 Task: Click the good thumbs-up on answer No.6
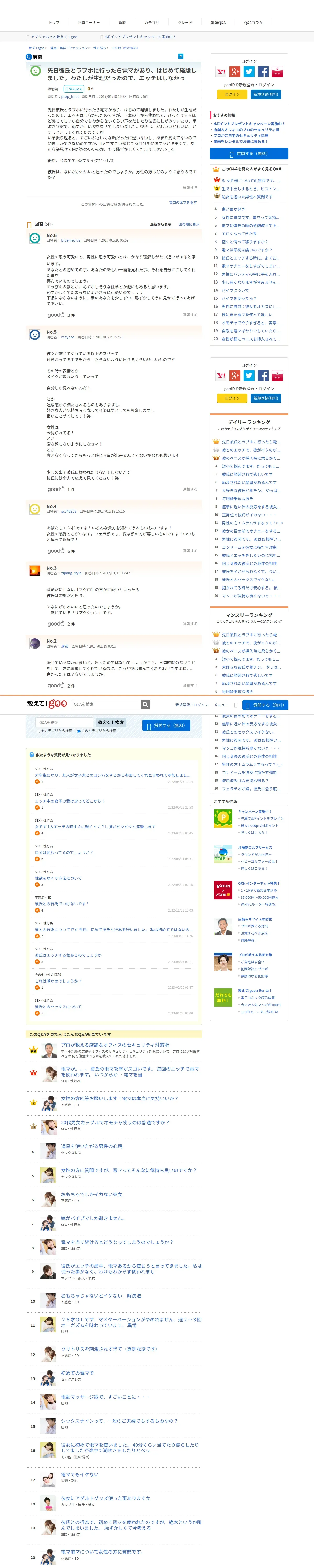tap(56, 315)
